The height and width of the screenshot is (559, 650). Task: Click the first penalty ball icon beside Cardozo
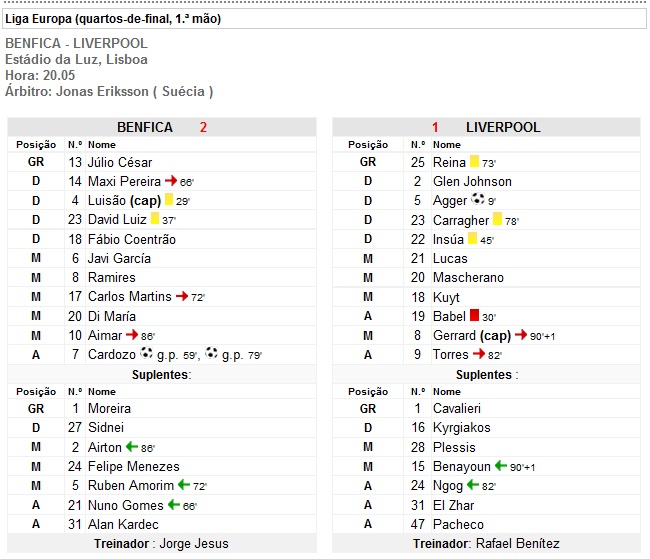146,353
